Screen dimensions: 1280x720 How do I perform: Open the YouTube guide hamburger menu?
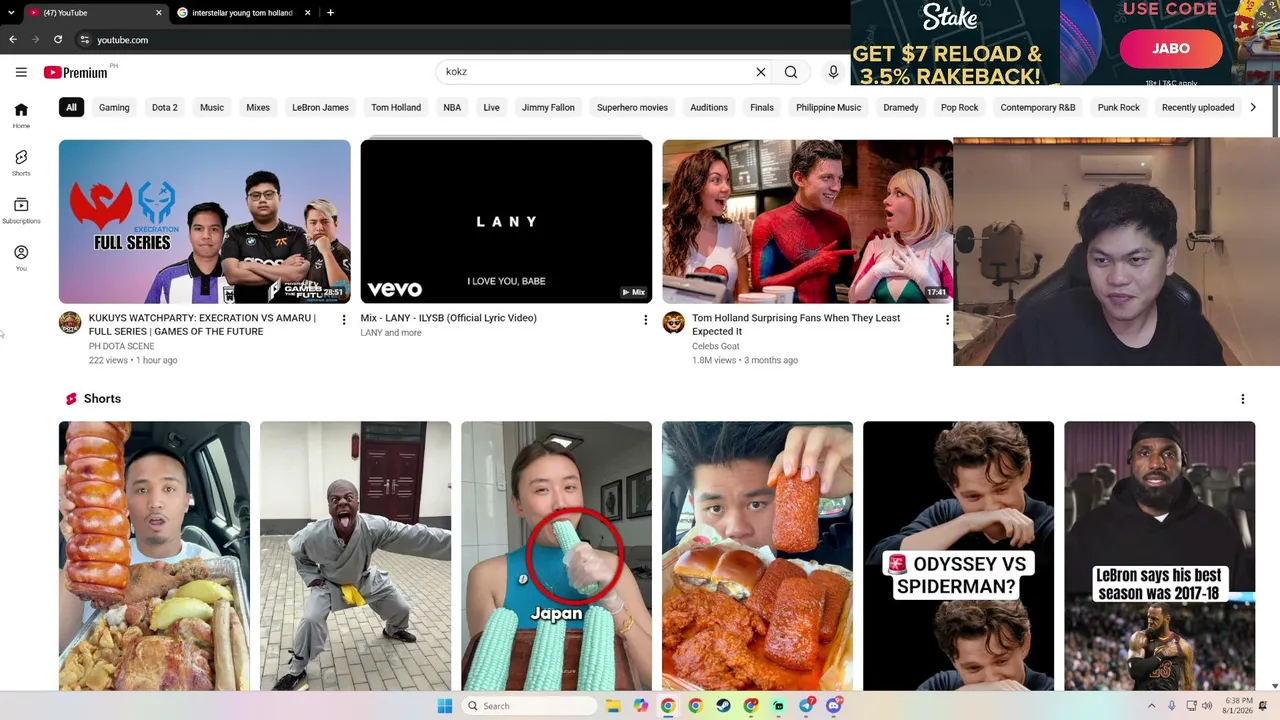21,72
